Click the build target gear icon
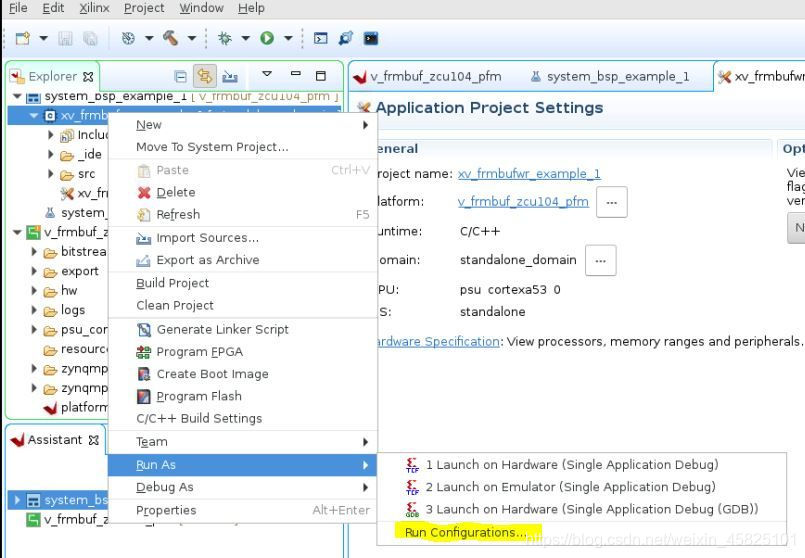805x558 pixels. [128, 39]
